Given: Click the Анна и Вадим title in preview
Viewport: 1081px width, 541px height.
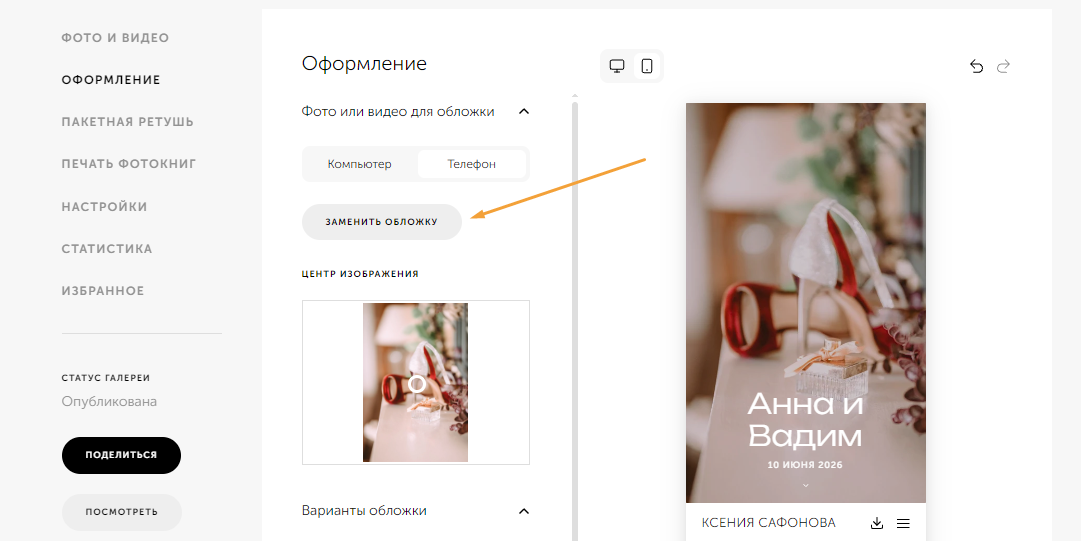Looking at the screenshot, I should point(805,420).
